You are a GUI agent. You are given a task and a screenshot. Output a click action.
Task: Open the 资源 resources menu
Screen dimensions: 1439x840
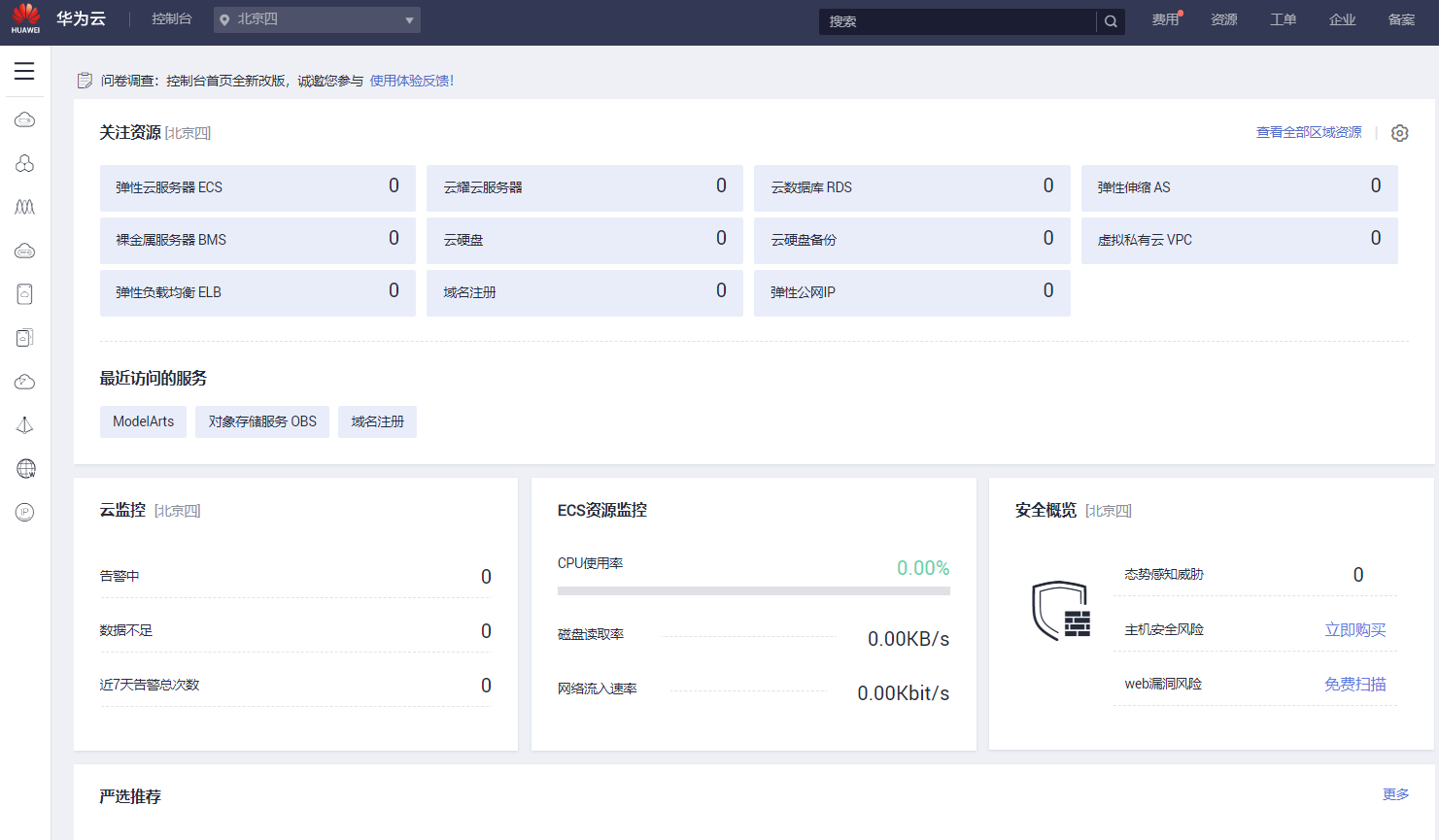click(x=1223, y=19)
